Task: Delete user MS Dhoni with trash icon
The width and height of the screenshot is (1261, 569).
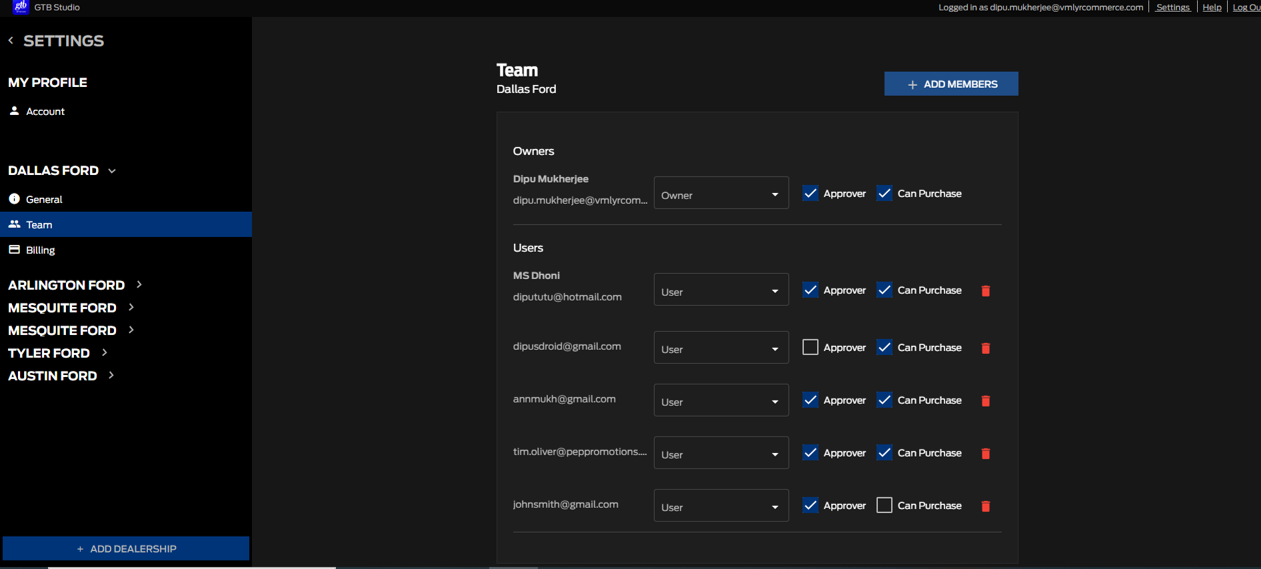Action: coord(985,291)
